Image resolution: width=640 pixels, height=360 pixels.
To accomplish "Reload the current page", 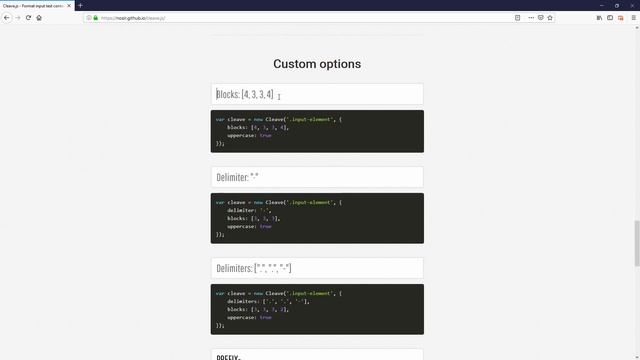I will [28, 18].
